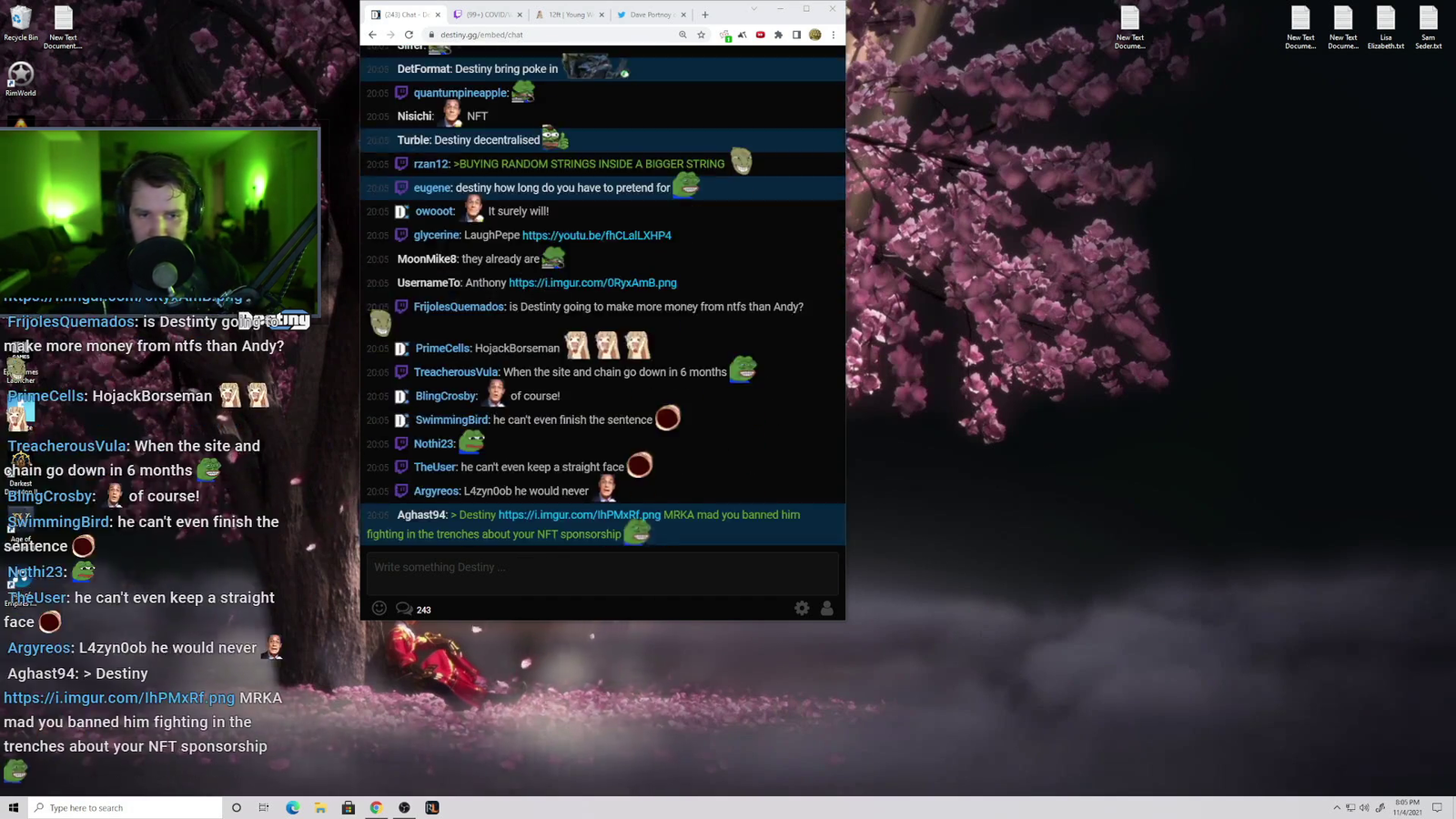Click the Write something Destiny chat input
This screenshot has width=1456, height=819.
click(x=601, y=572)
